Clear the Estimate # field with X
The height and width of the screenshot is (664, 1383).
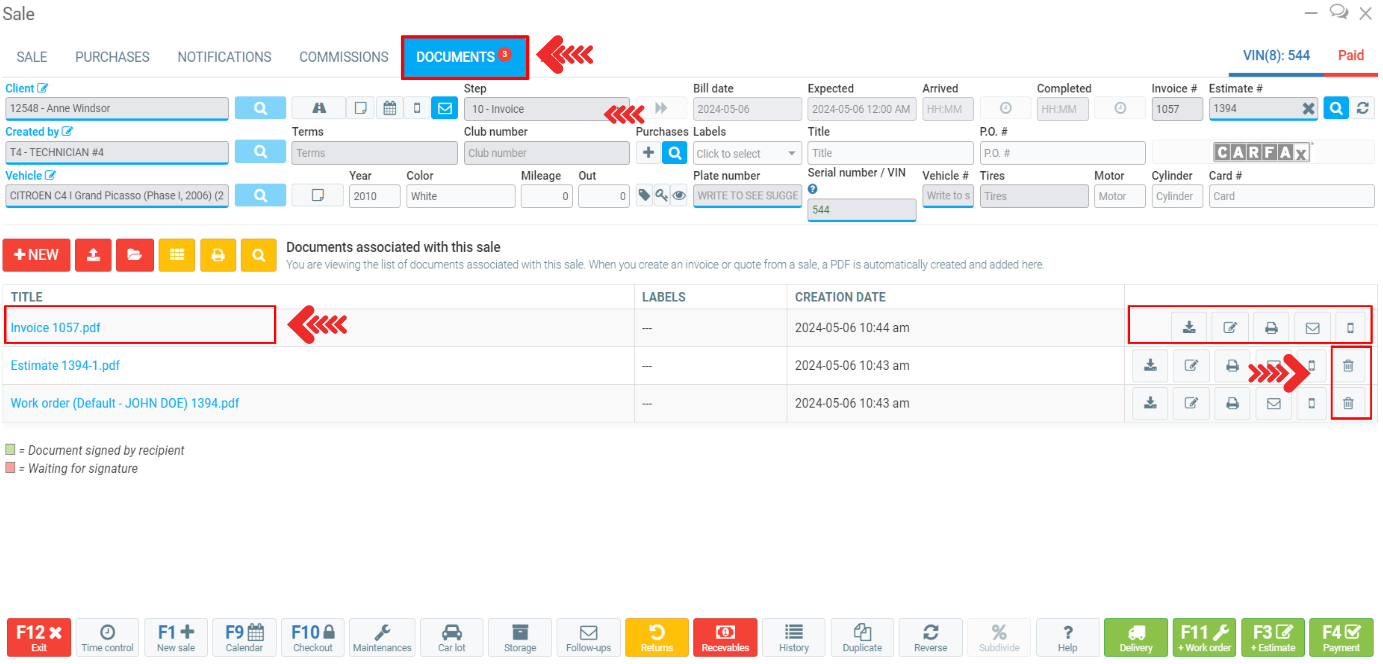tap(1307, 109)
